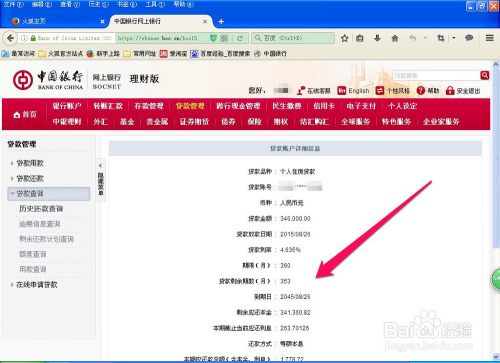Select 剩余还款计划查询 in sidebar
500x363 pixels.
pos(46,239)
